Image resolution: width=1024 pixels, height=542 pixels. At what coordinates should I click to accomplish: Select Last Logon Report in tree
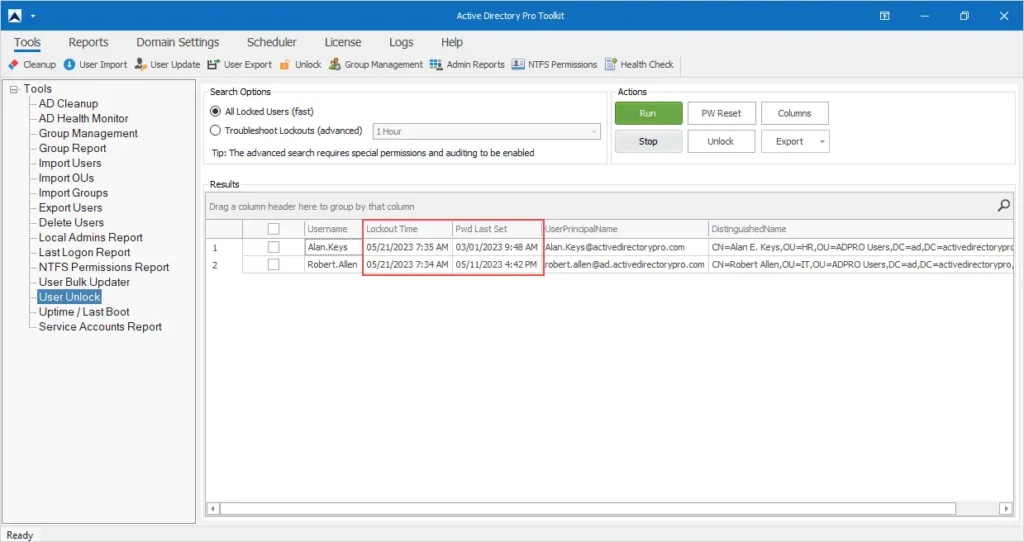click(x=84, y=253)
